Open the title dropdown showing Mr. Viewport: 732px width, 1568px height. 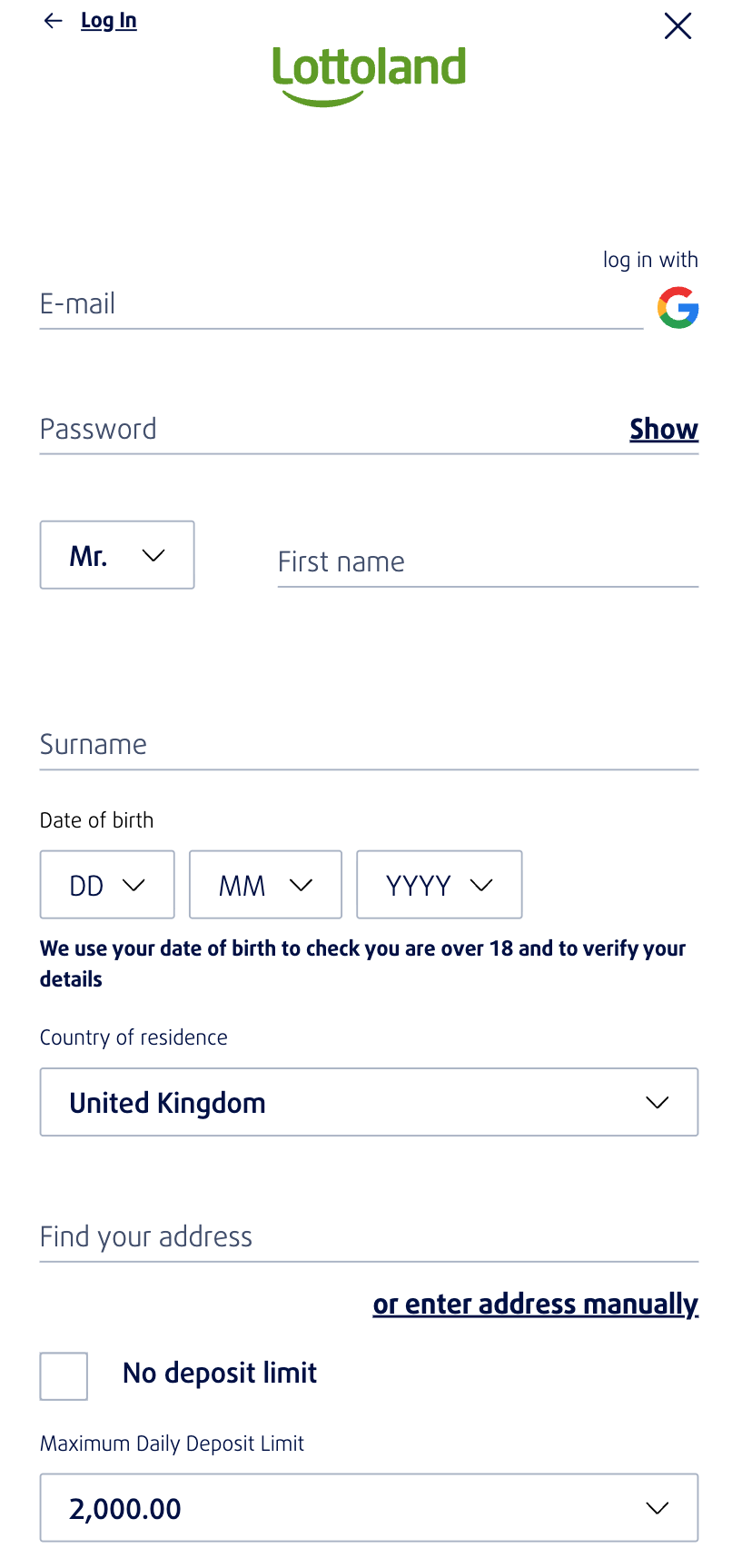coord(116,554)
